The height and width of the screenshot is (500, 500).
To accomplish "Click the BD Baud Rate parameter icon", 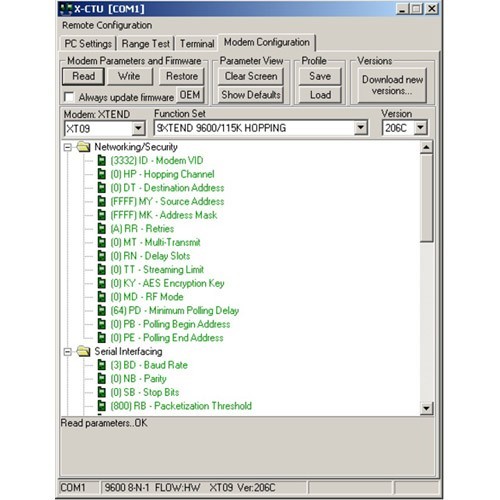I will click(102, 365).
